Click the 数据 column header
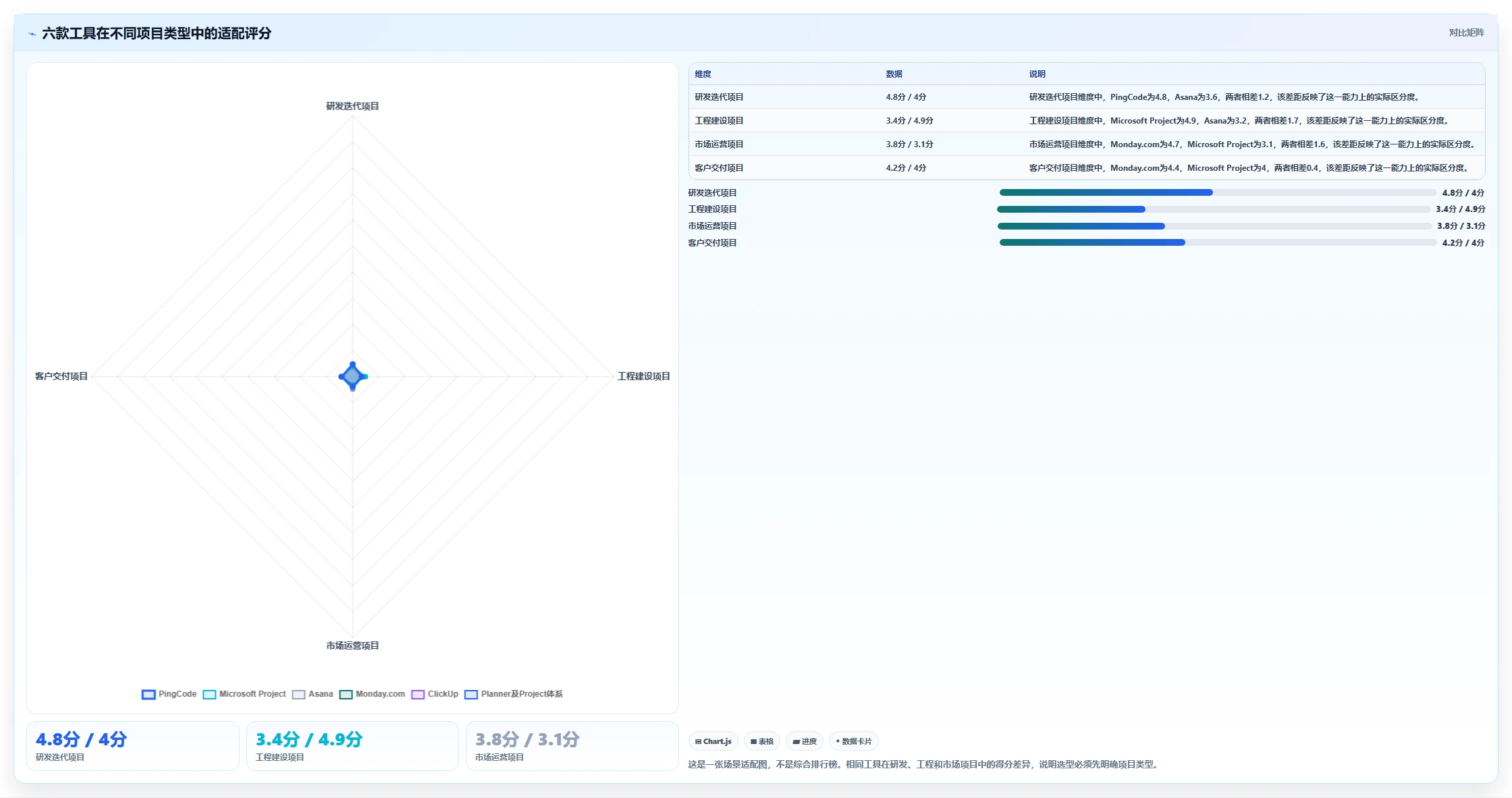The width and height of the screenshot is (1512, 798). click(894, 74)
